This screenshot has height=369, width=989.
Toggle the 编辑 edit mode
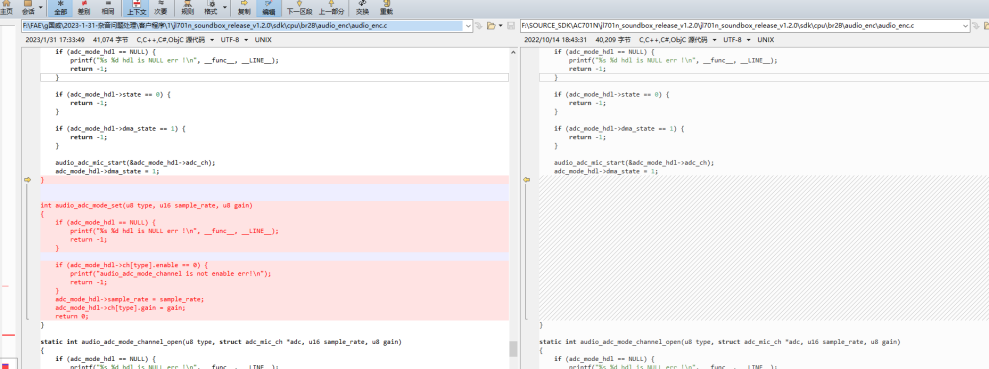coord(268,8)
